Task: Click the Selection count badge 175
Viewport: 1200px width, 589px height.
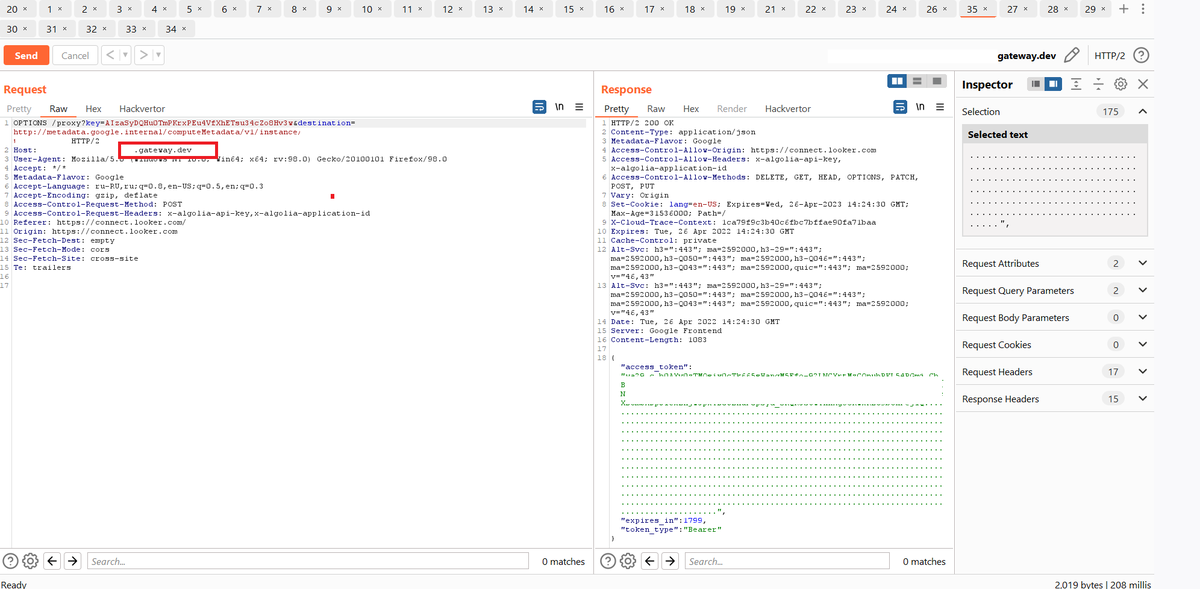Action: point(1111,111)
